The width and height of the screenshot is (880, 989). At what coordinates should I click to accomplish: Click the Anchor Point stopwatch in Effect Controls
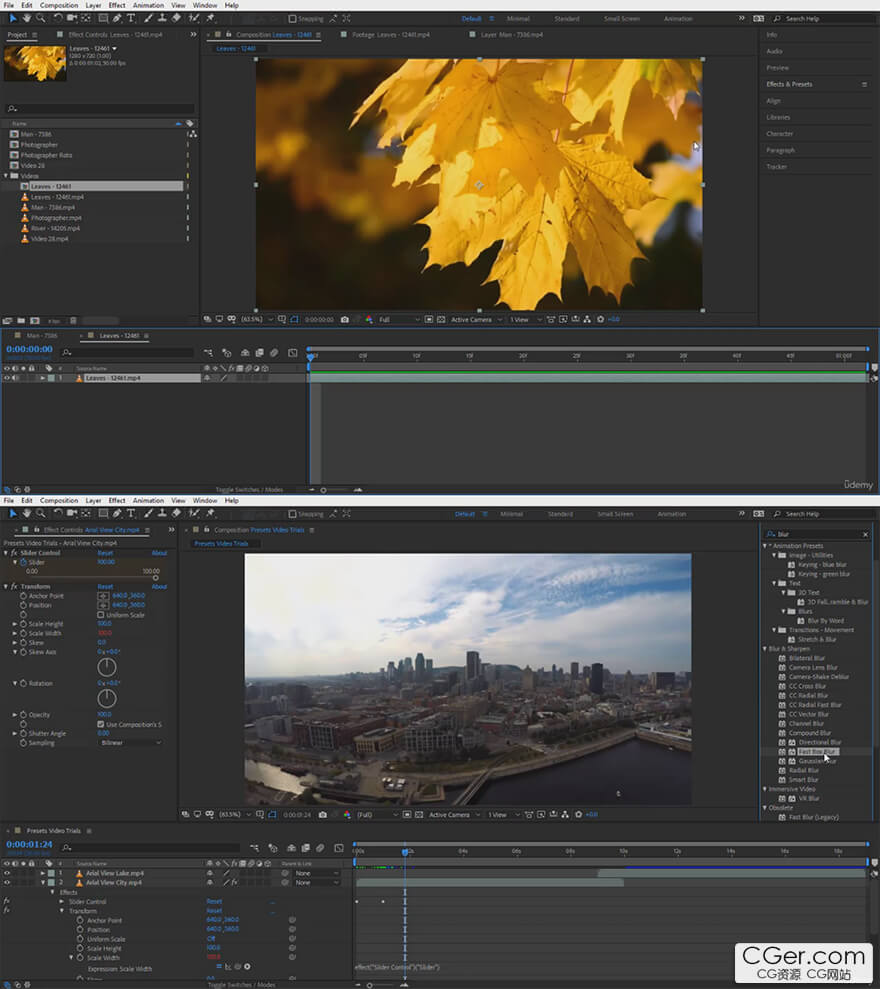[x=23, y=595]
